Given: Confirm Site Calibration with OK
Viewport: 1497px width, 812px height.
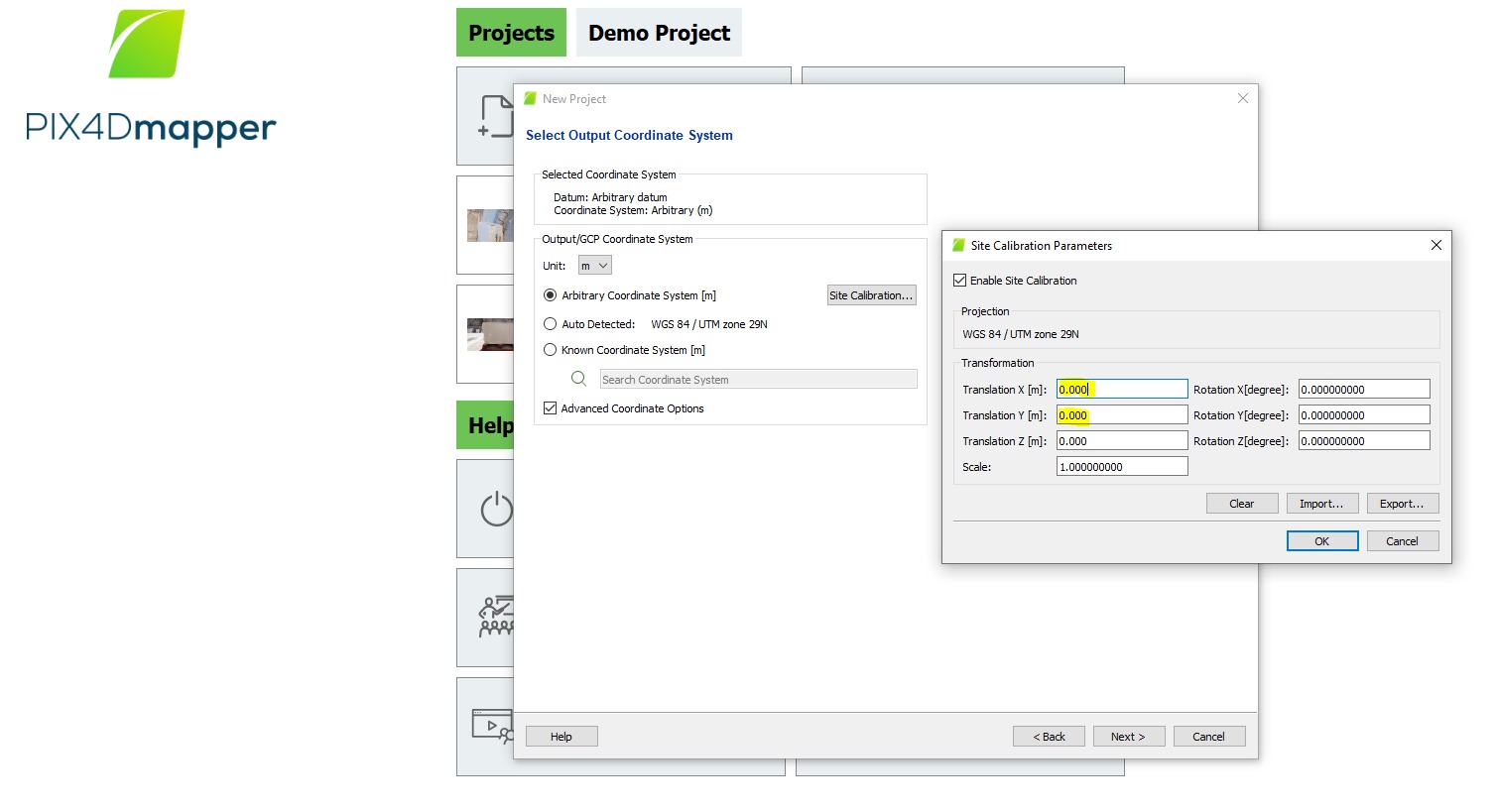Looking at the screenshot, I should pos(1322,541).
